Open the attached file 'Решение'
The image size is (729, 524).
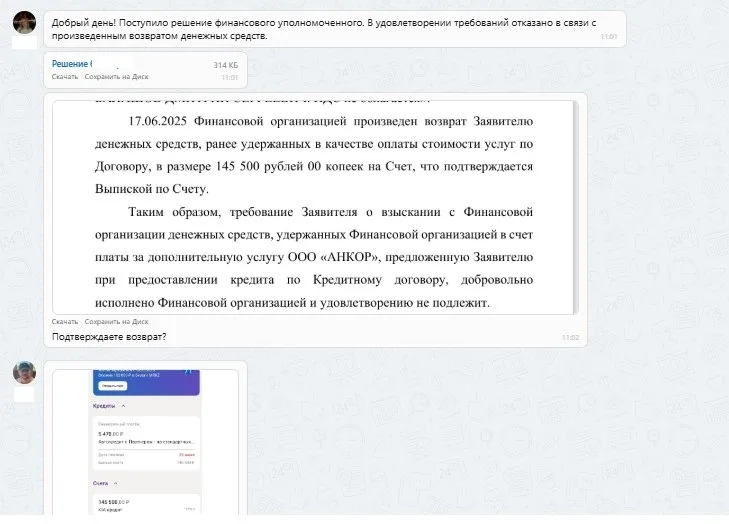tap(72, 64)
